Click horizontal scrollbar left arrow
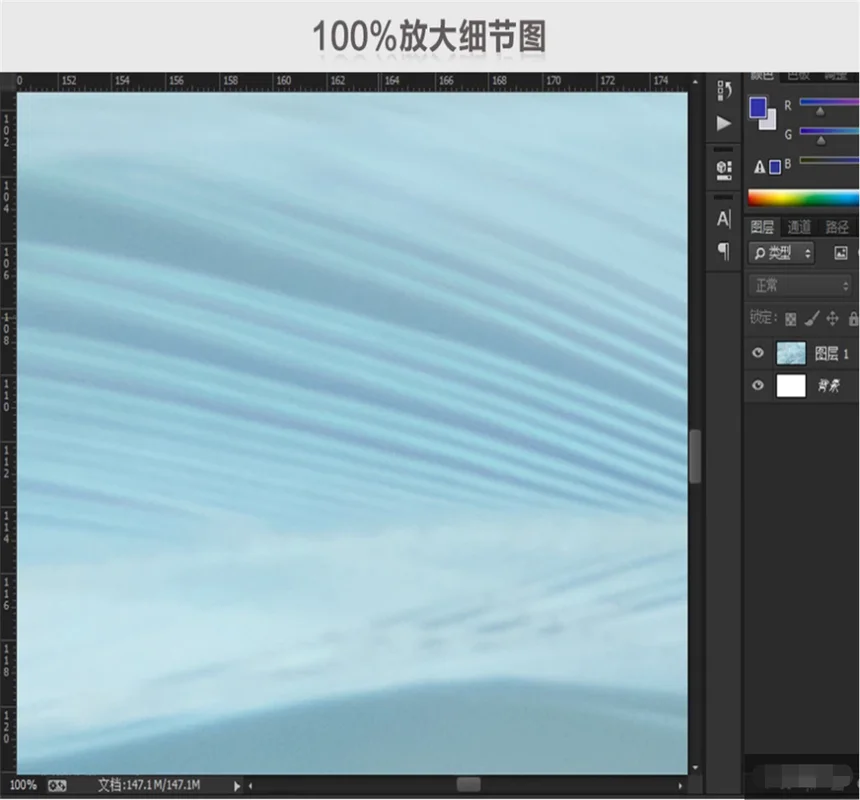 (x=251, y=786)
